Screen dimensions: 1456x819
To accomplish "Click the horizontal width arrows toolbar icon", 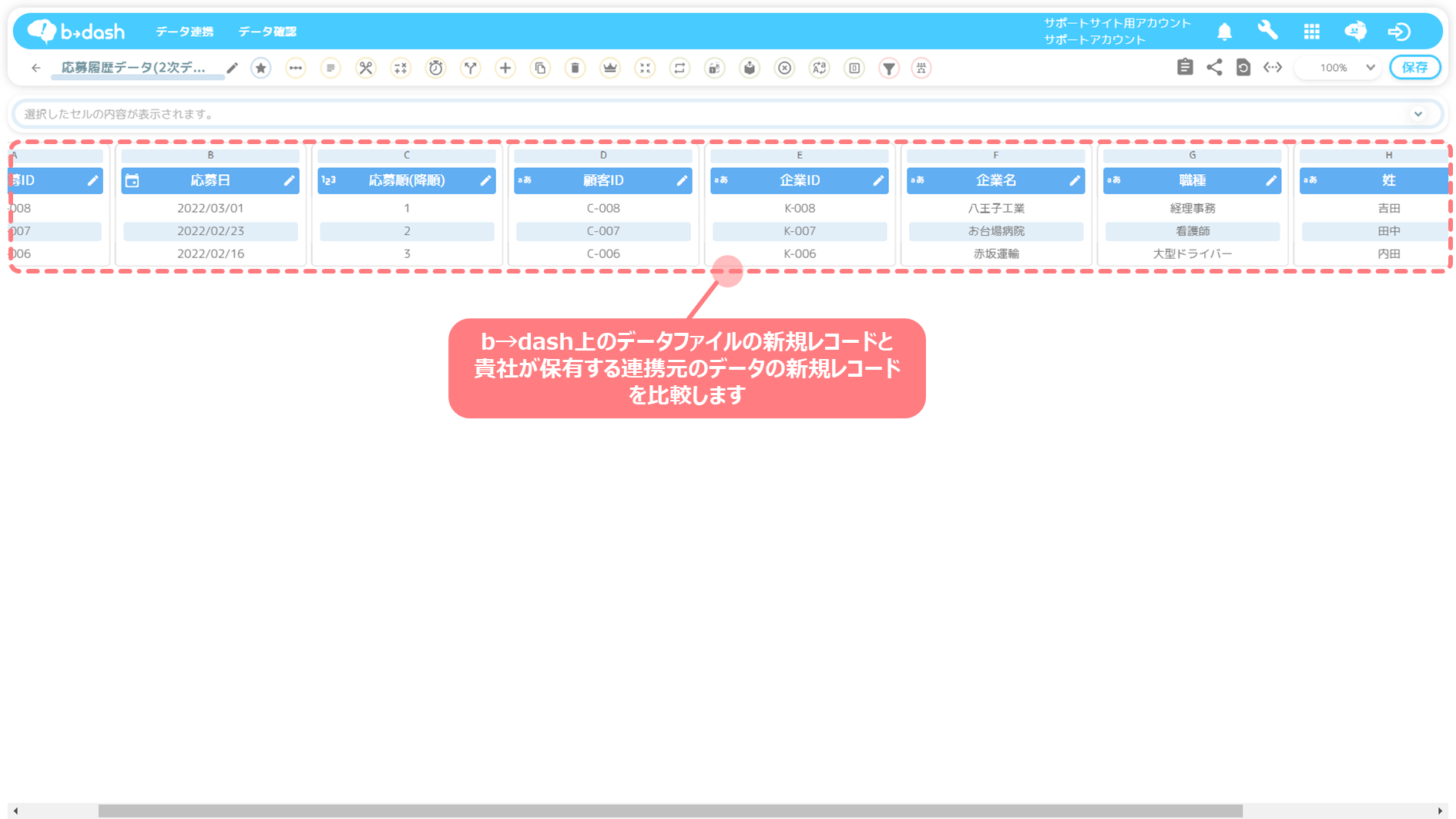I will (x=296, y=68).
